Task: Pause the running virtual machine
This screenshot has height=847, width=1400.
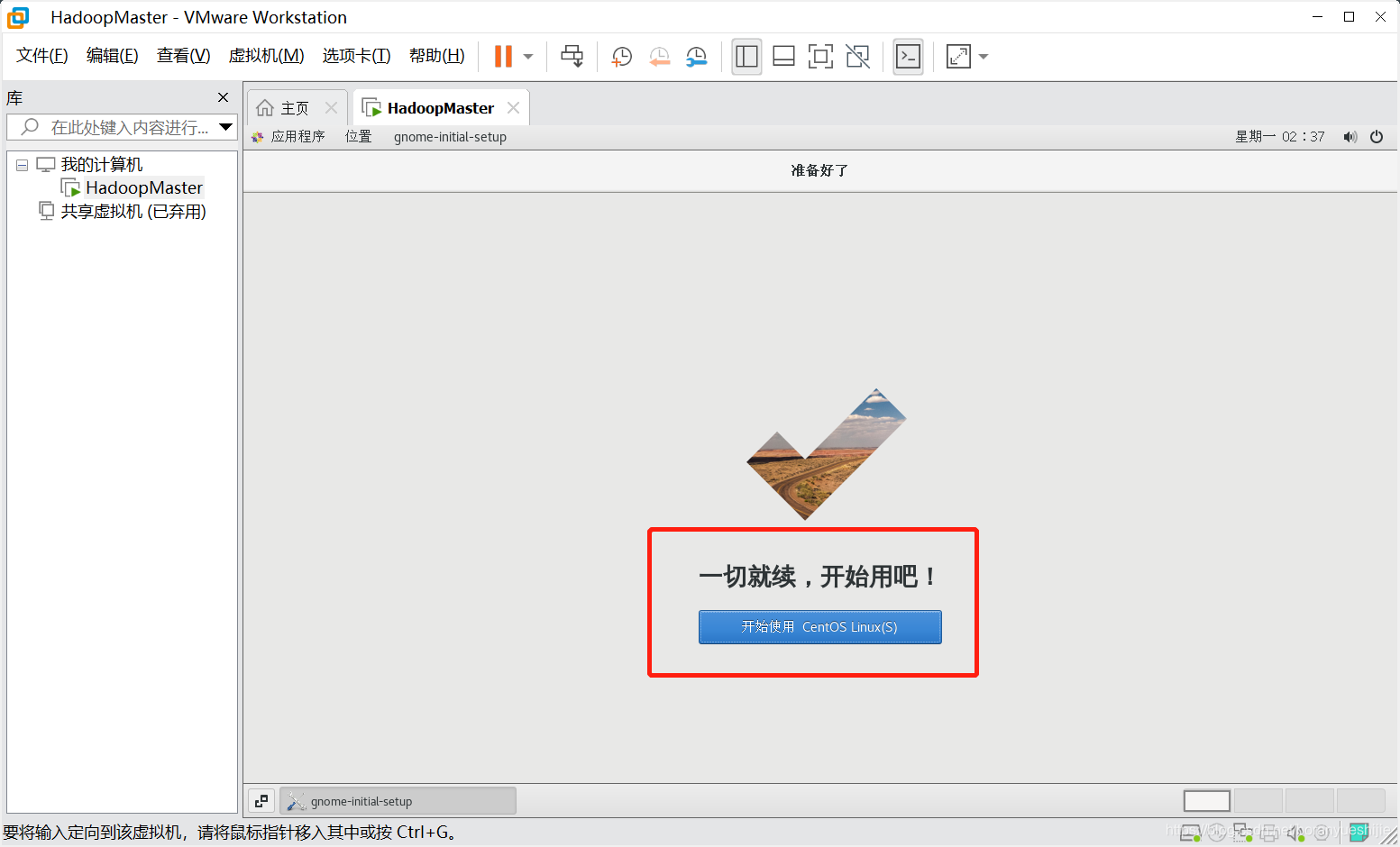Action: pyautogui.click(x=503, y=57)
